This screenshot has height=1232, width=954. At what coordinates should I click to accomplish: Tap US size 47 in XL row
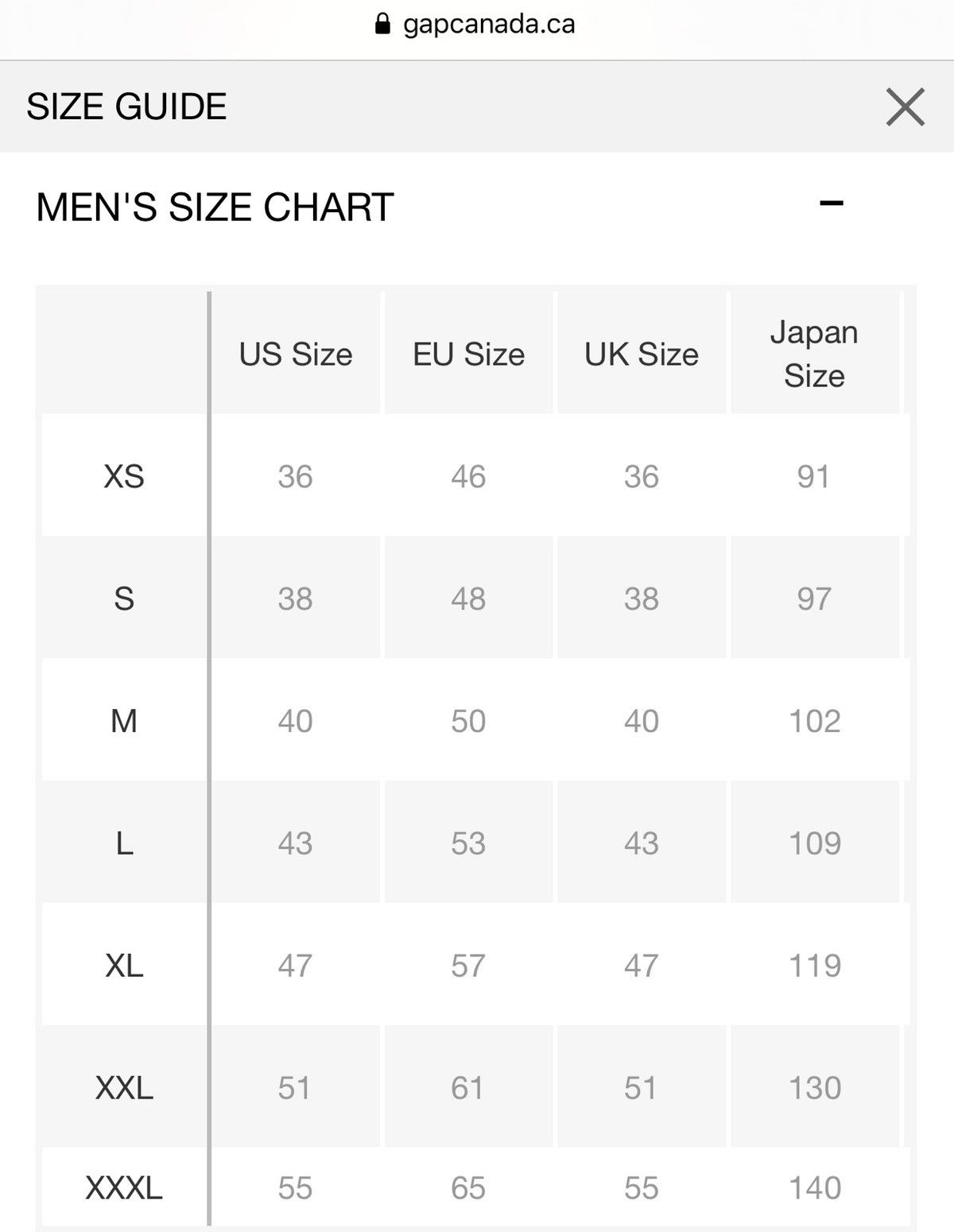pos(295,966)
